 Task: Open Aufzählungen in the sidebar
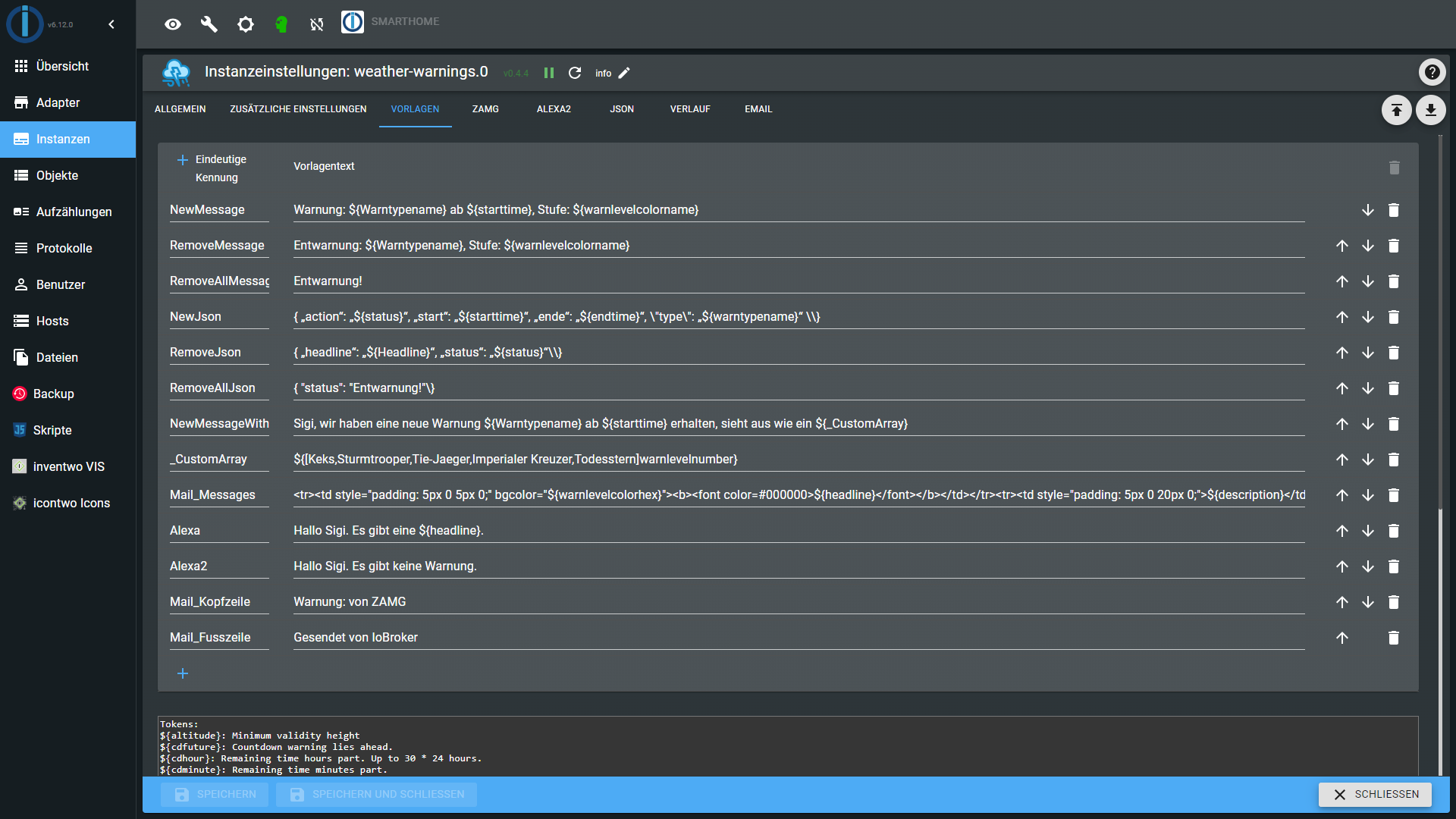click(68, 212)
